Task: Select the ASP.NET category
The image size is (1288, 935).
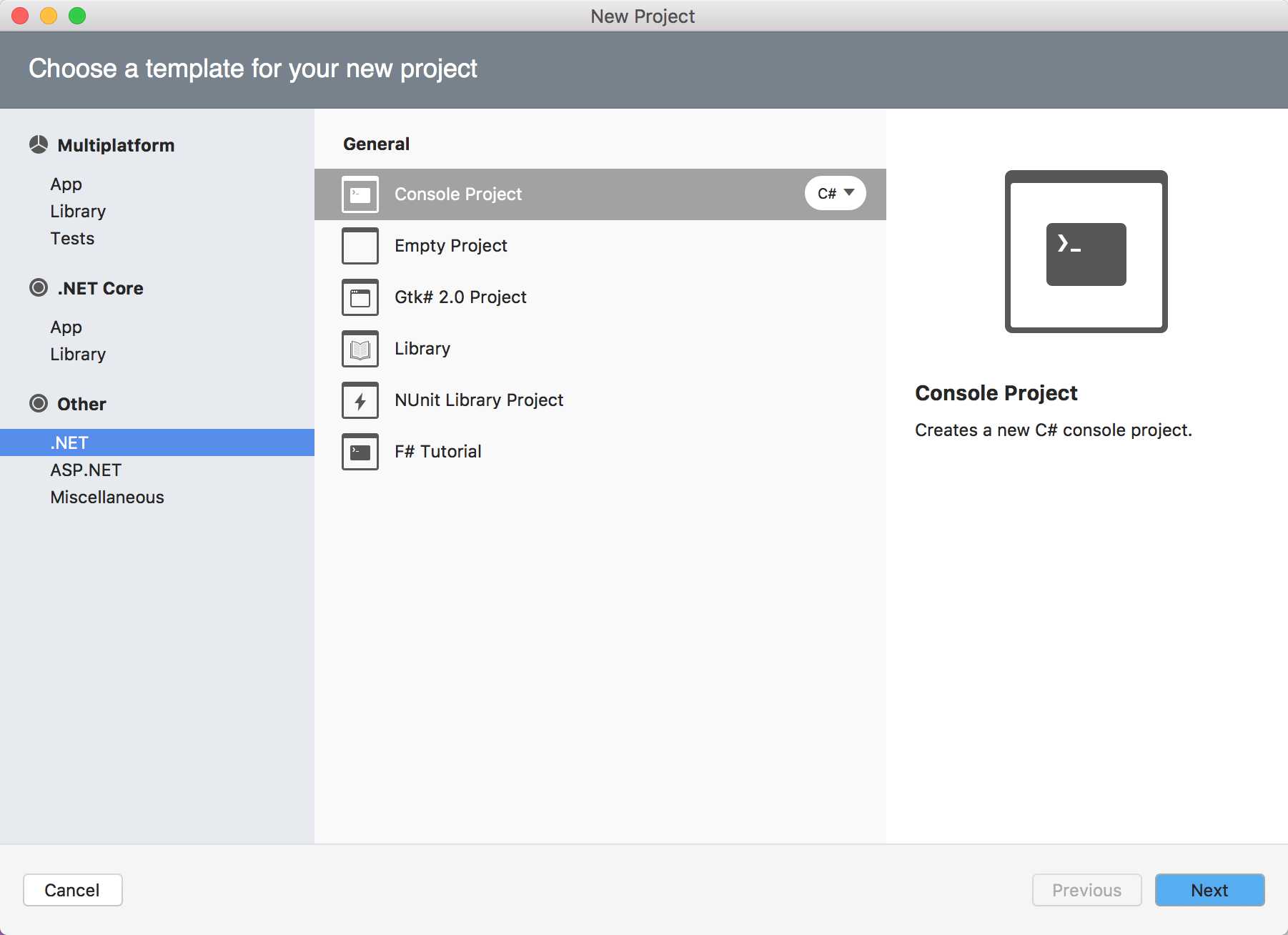Action: tap(86, 470)
